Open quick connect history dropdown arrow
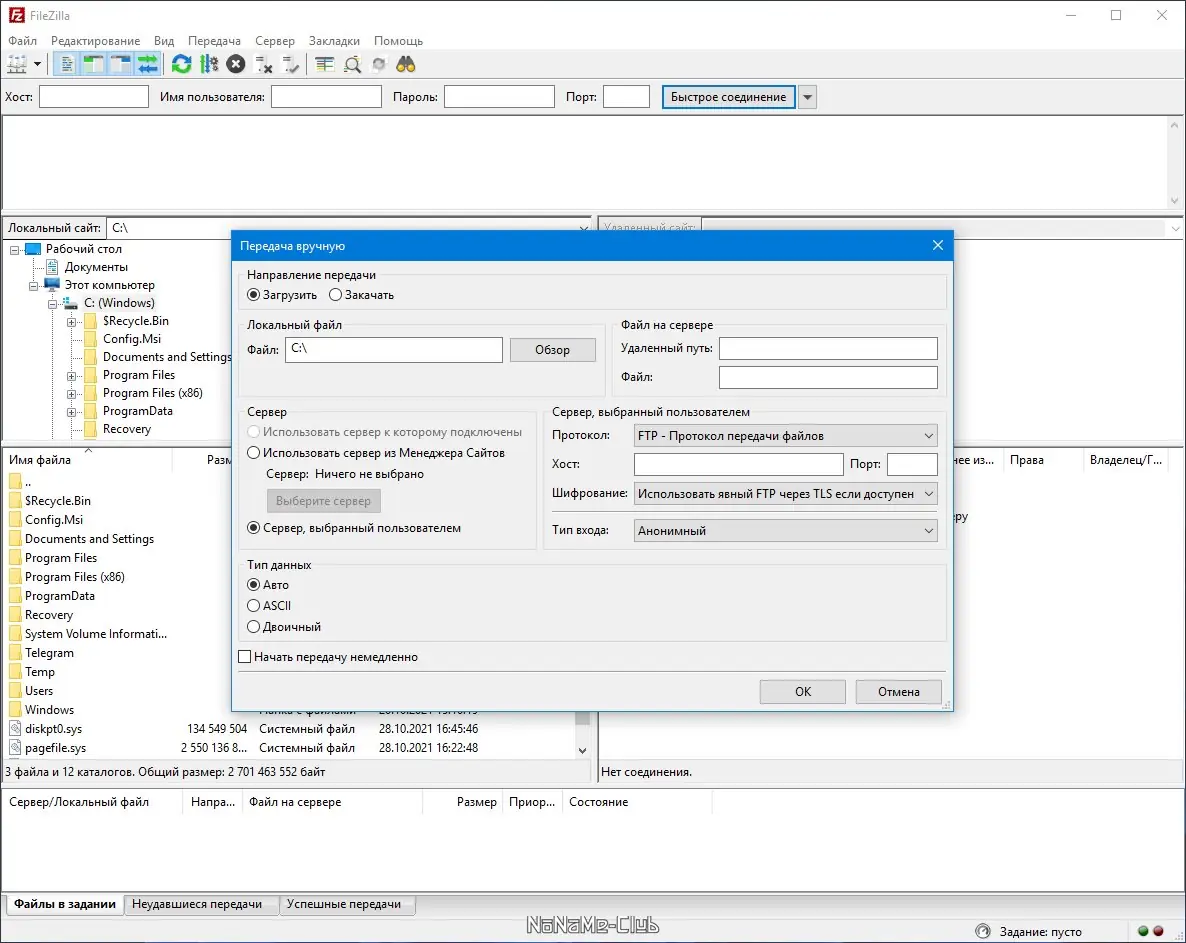Screen dimensions: 1186x943 click(x=808, y=97)
